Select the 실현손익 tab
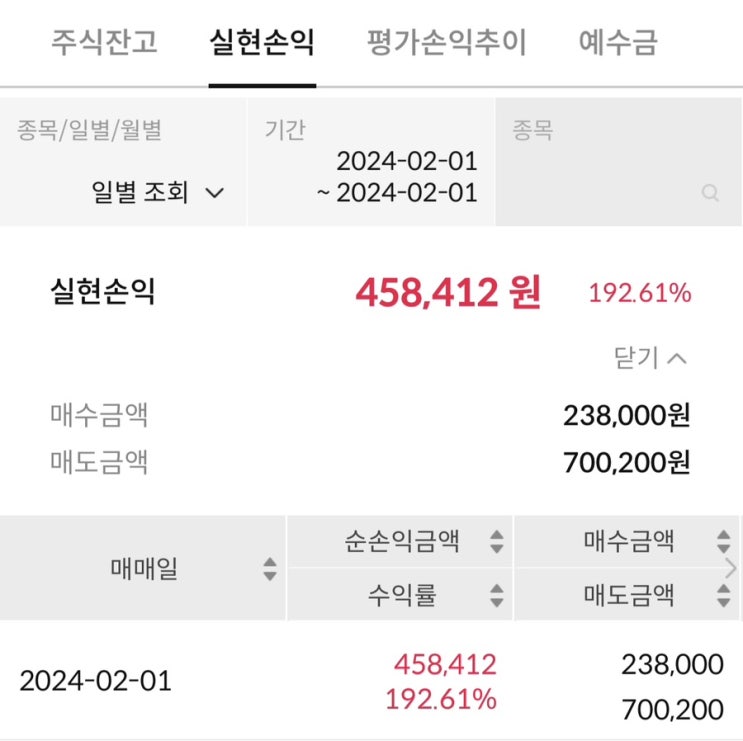Viewport: 743px width, 741px height. [x=262, y=44]
